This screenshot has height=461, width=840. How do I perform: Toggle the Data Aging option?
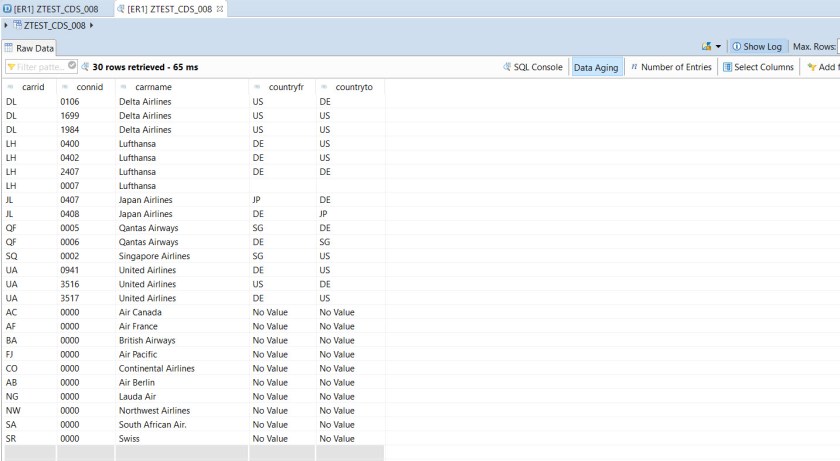point(596,67)
